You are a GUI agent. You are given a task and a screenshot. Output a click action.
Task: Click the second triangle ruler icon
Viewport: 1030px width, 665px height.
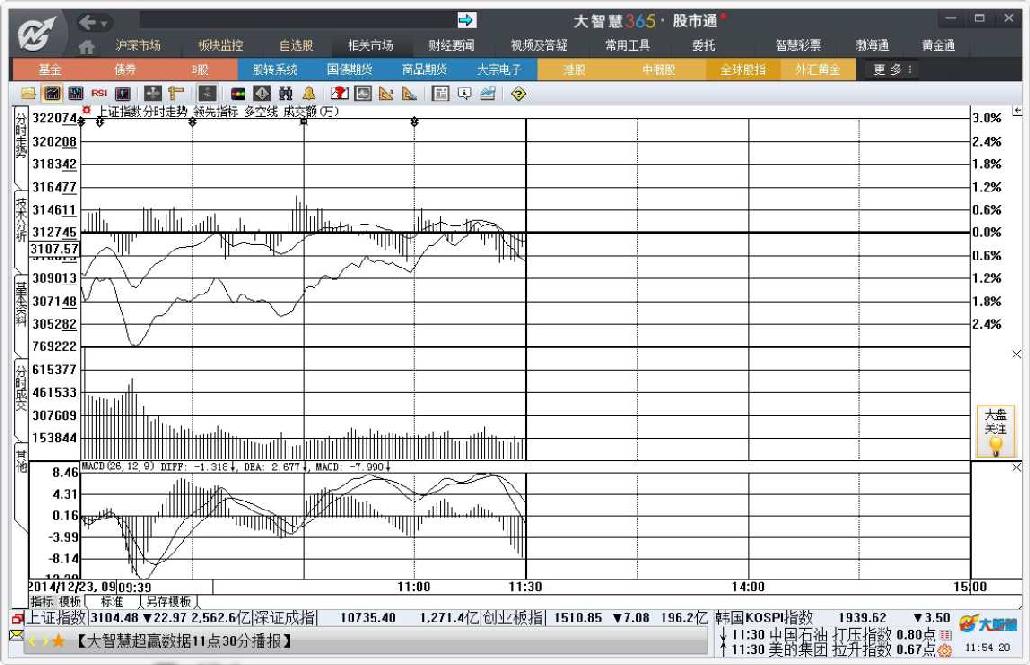409,94
